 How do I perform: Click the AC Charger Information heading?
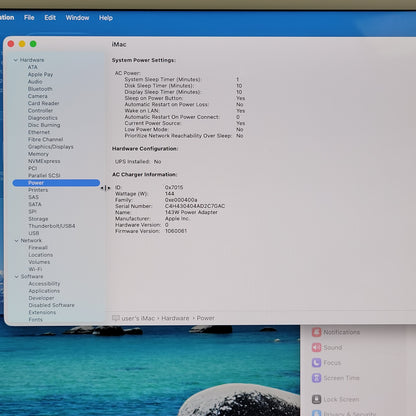144,174
